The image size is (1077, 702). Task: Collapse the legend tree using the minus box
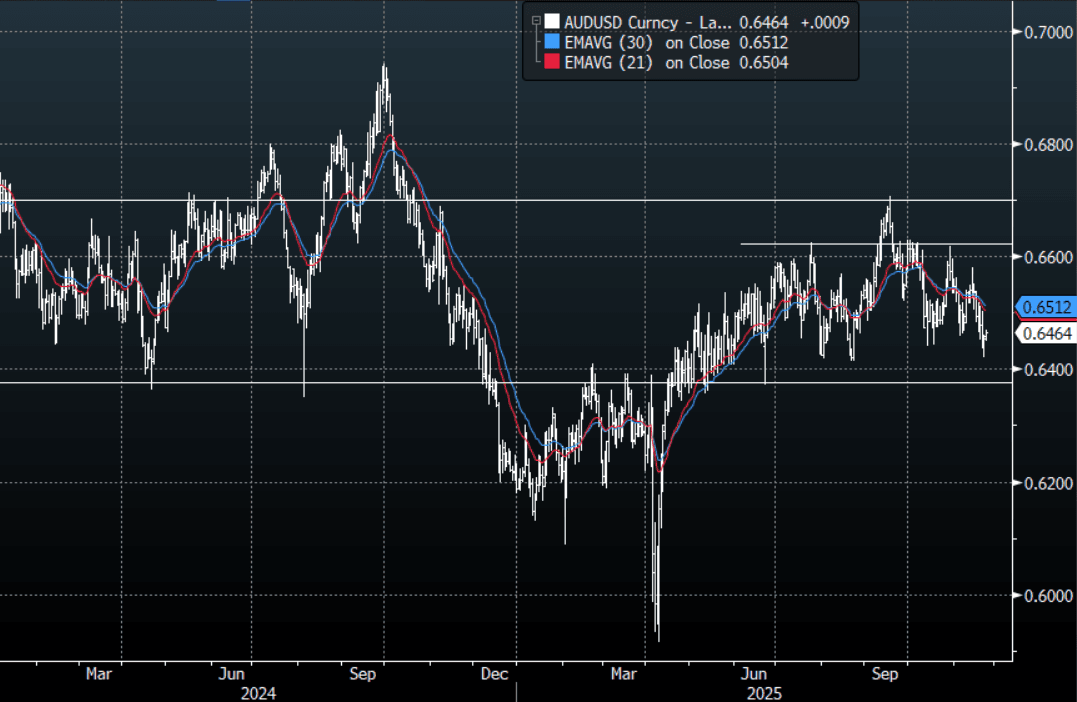click(x=536, y=19)
